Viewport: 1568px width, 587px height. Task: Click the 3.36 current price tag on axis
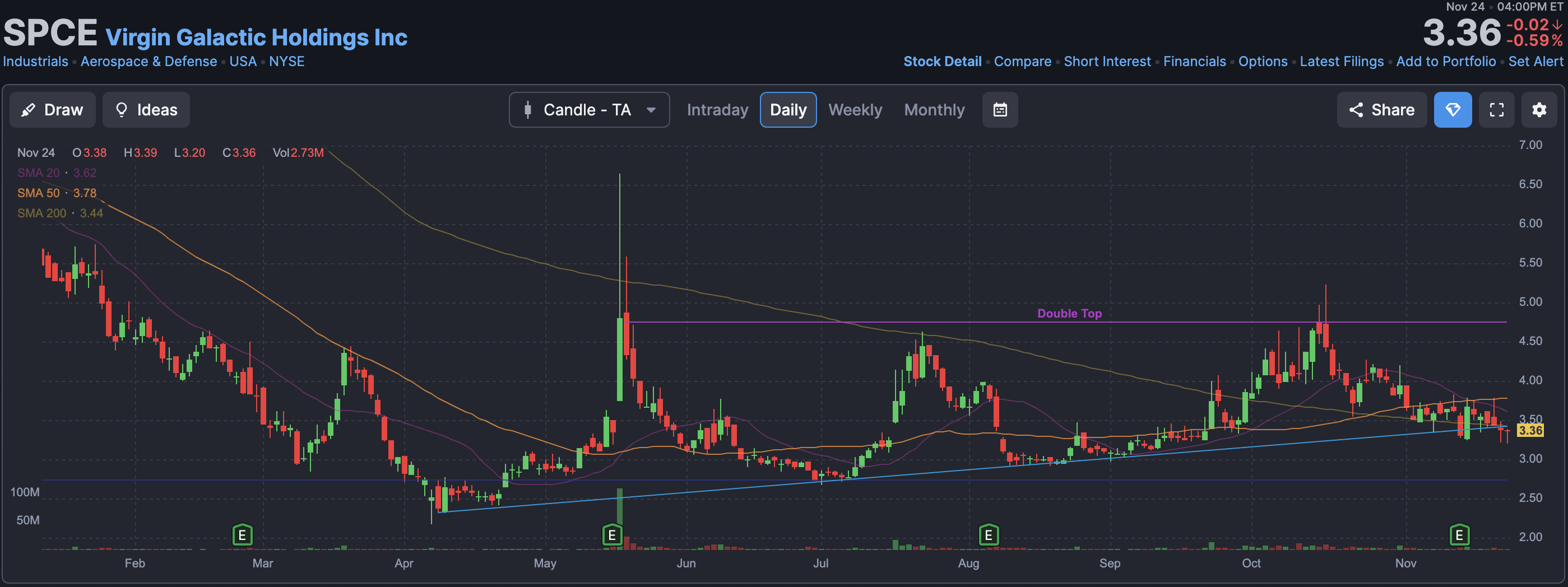click(x=1530, y=431)
